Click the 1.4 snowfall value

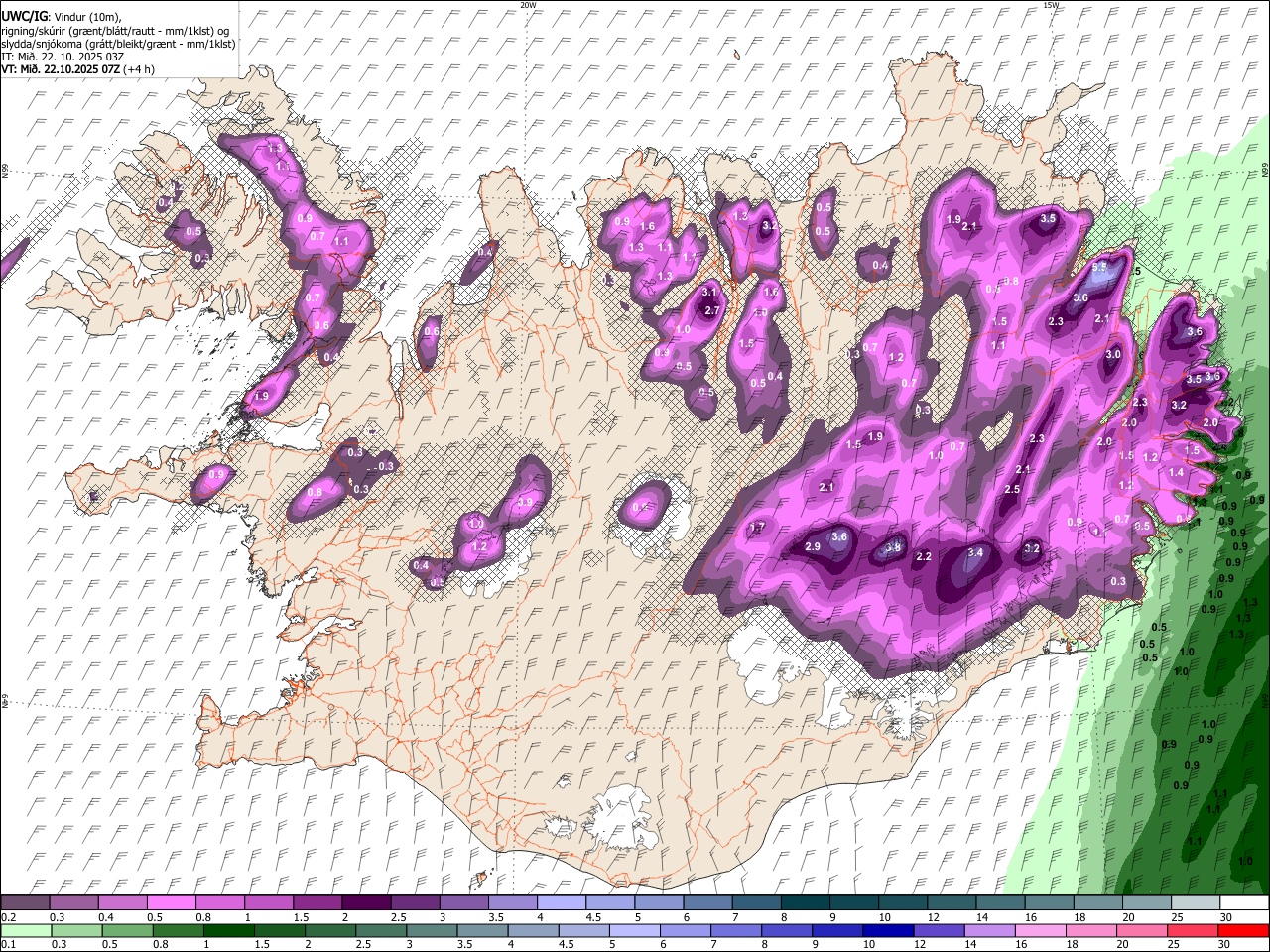tap(1176, 473)
